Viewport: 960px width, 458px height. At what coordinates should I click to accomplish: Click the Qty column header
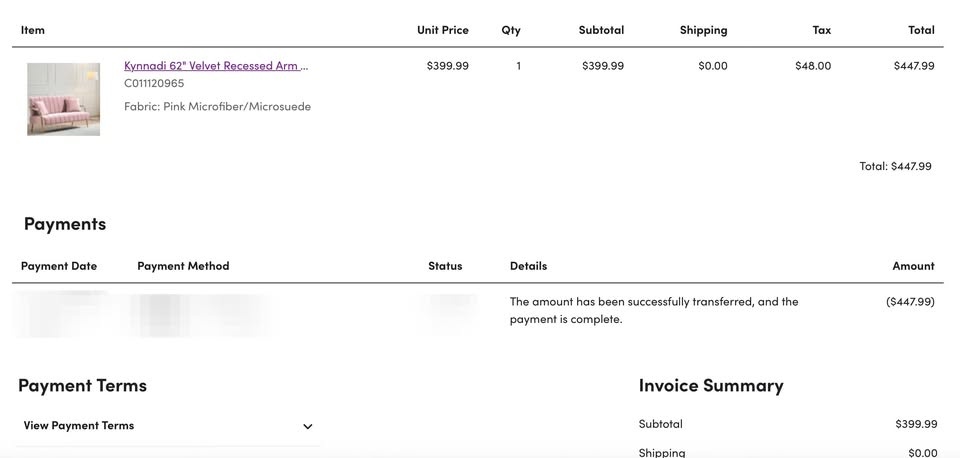coord(511,30)
